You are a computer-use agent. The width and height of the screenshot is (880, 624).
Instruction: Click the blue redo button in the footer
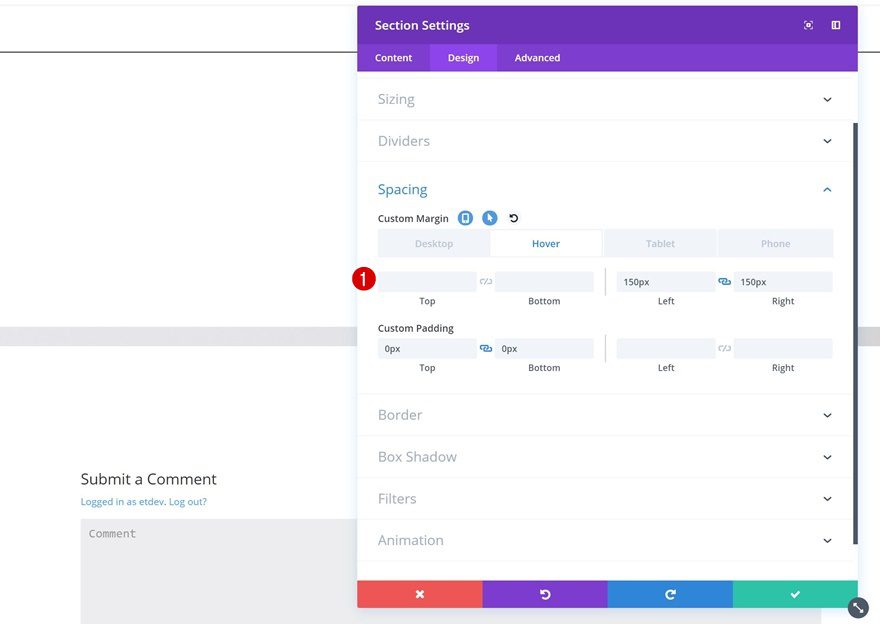click(x=670, y=594)
